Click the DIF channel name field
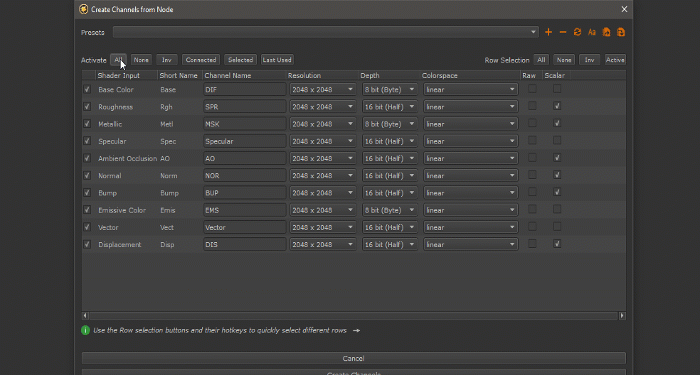Image resolution: width=700 pixels, height=375 pixels. click(245, 89)
